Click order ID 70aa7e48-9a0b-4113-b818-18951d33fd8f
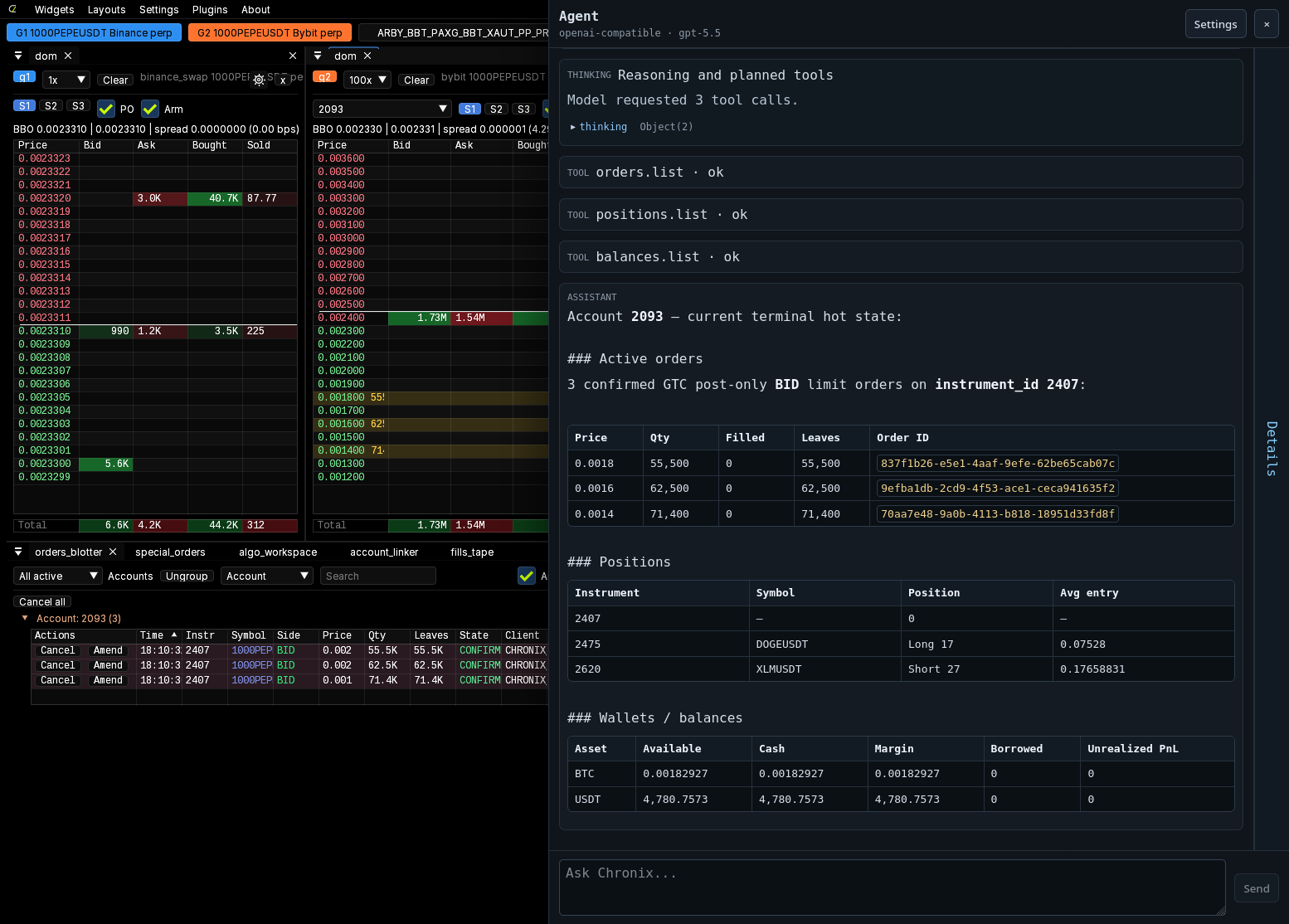Viewport: 1289px width, 924px height. click(x=998, y=514)
